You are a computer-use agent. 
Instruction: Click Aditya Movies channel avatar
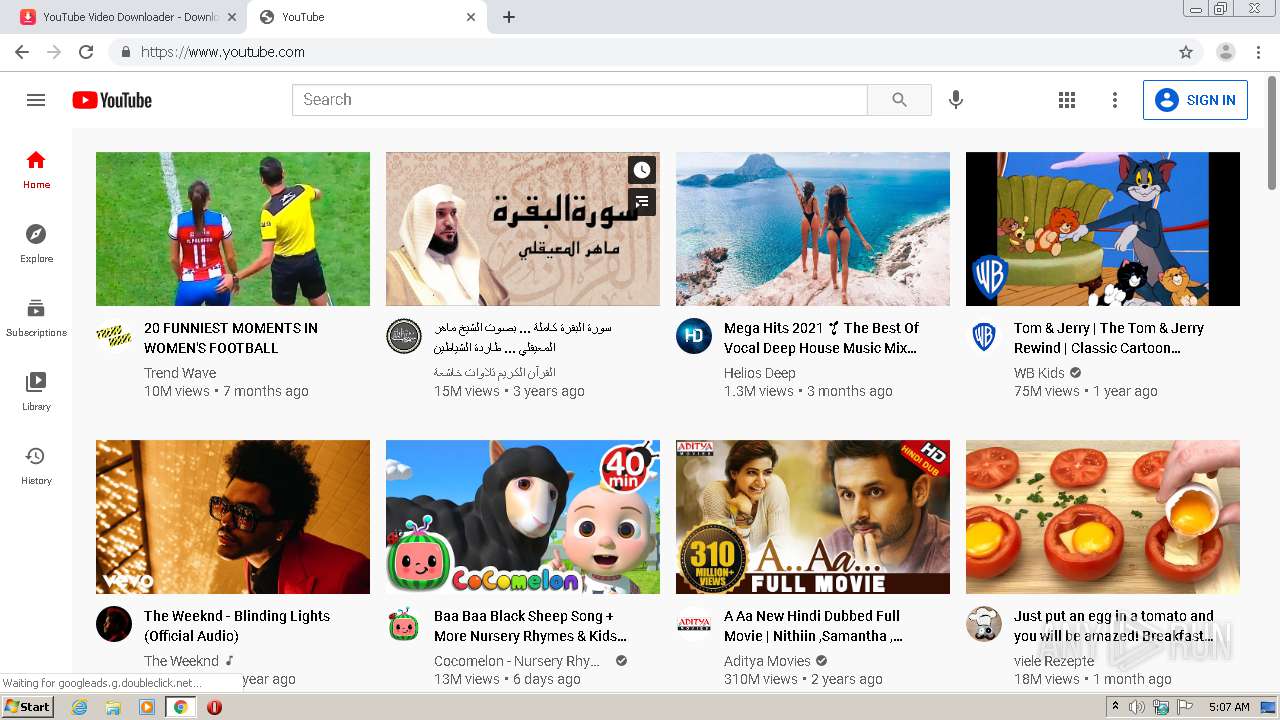pyautogui.click(x=694, y=624)
